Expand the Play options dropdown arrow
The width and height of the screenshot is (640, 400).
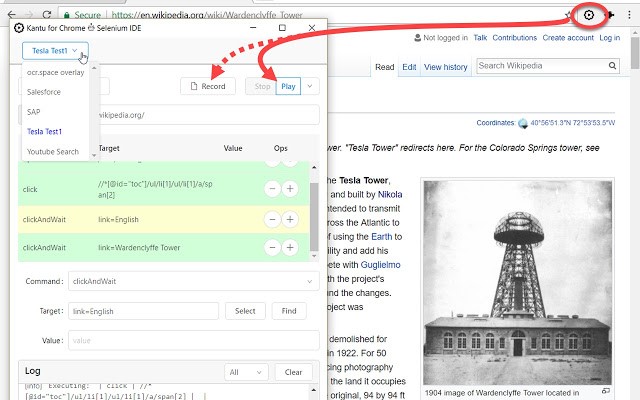310,87
